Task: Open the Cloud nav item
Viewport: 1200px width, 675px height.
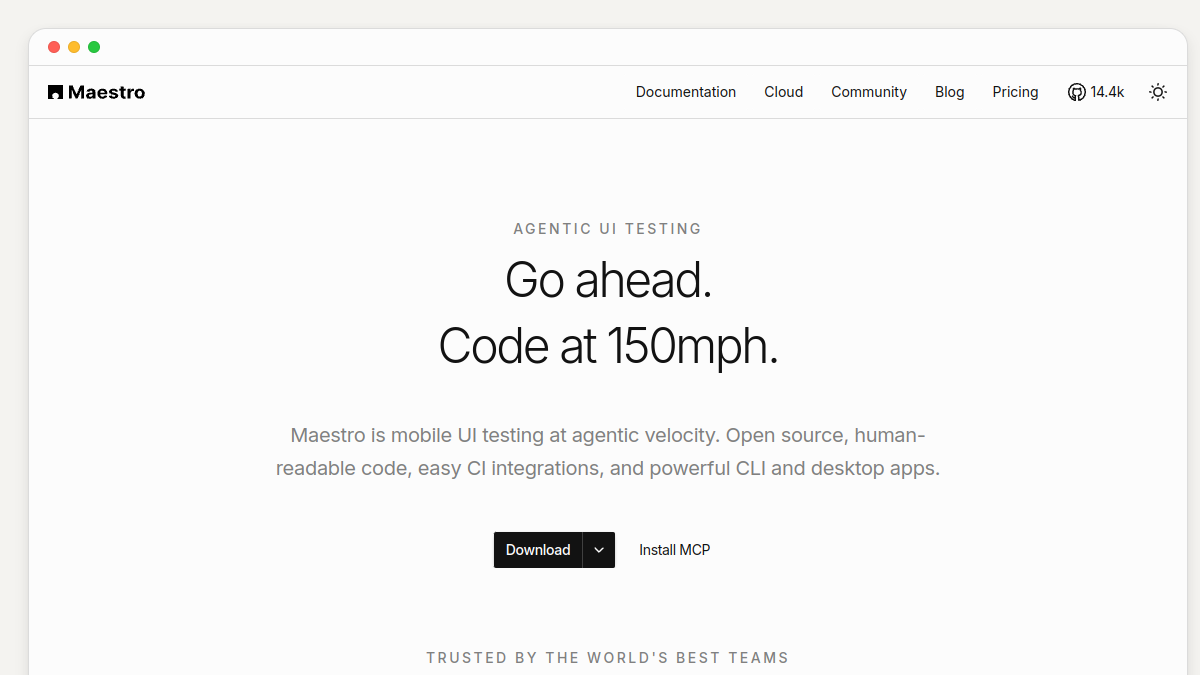Action: point(784,92)
